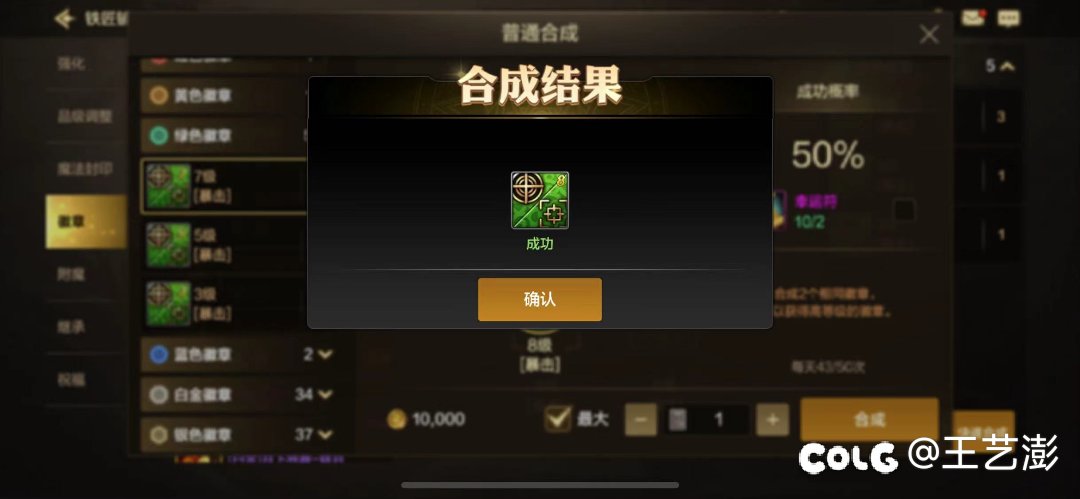Confirm the result with 确认 button
The height and width of the screenshot is (499, 1080).
pos(540,299)
